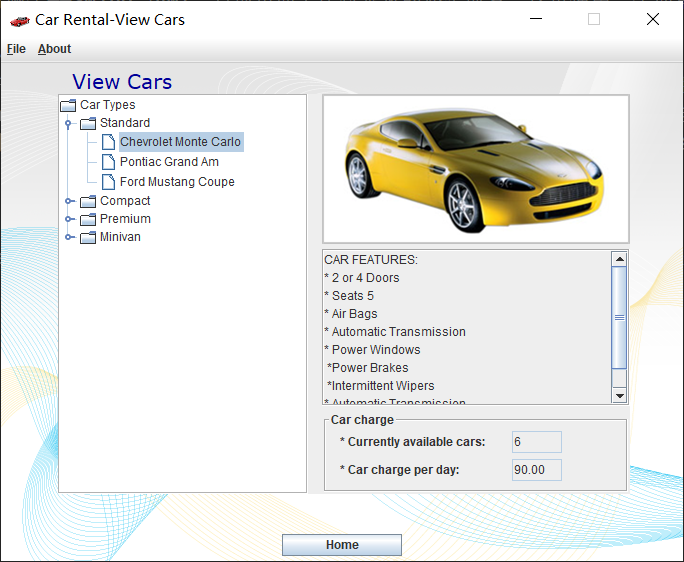Click the car charge per day field
The width and height of the screenshot is (684, 562).
tap(537, 470)
